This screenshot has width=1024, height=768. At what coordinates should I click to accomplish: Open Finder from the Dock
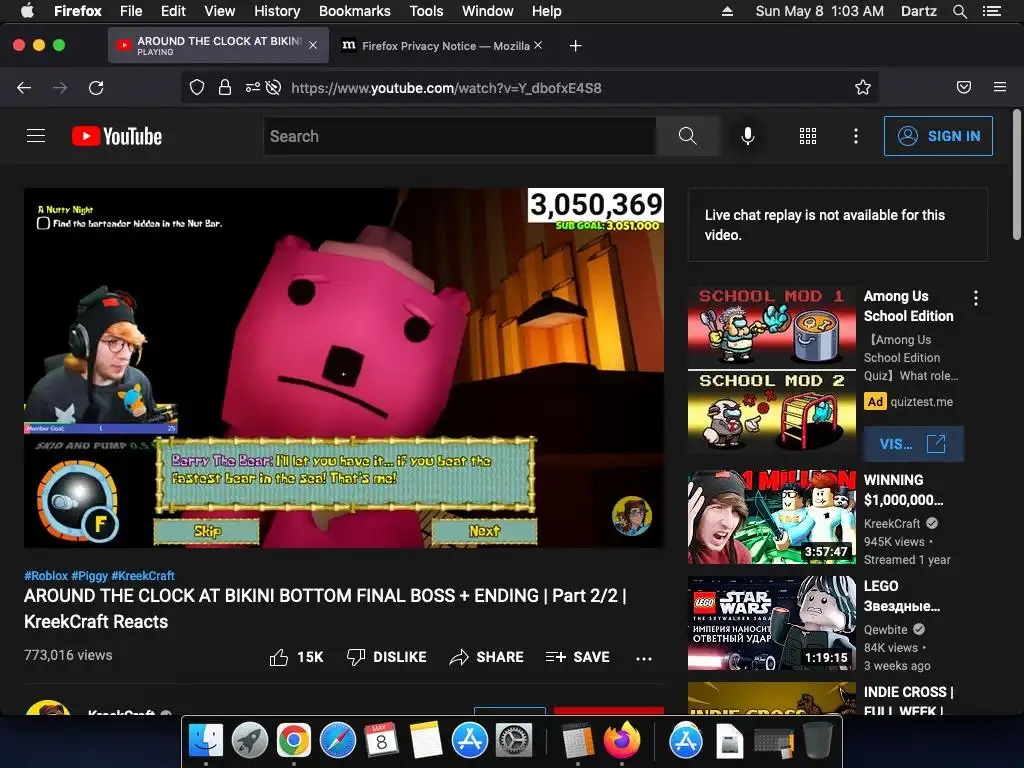coord(206,740)
